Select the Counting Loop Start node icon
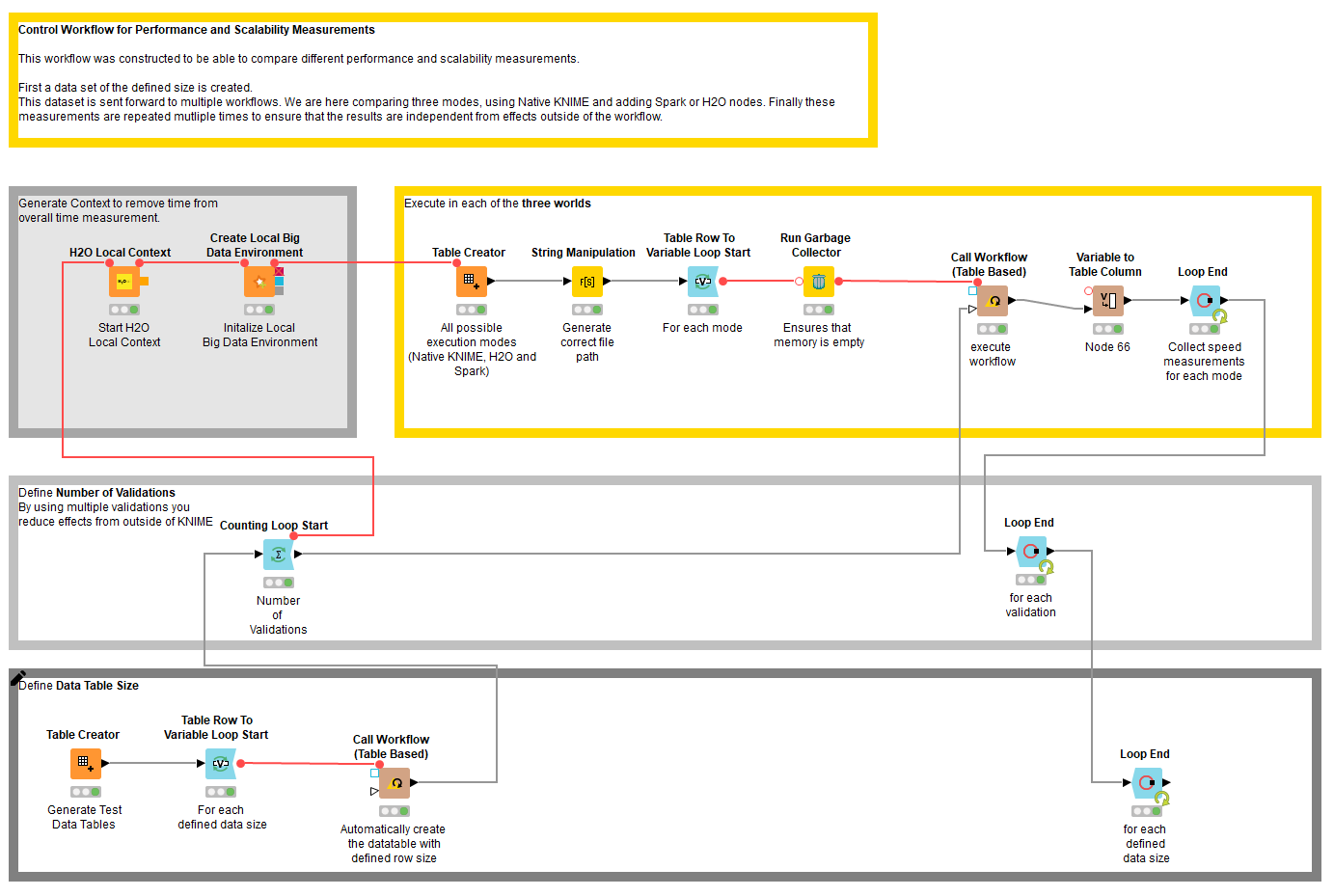 pos(279,555)
